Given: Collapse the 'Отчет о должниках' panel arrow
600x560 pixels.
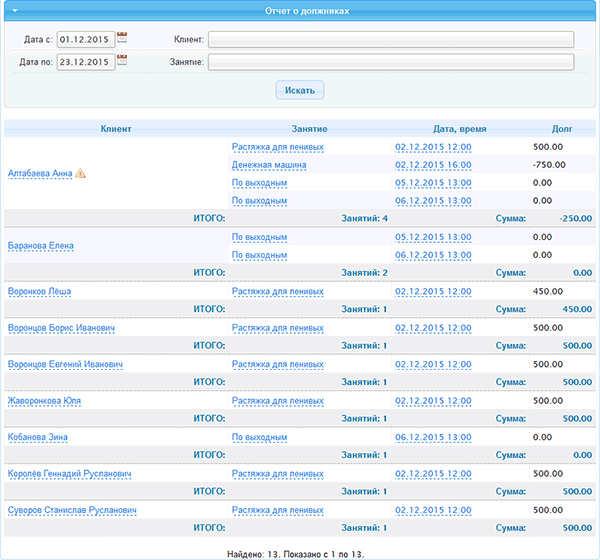Looking at the screenshot, I should pyautogui.click(x=15, y=9).
